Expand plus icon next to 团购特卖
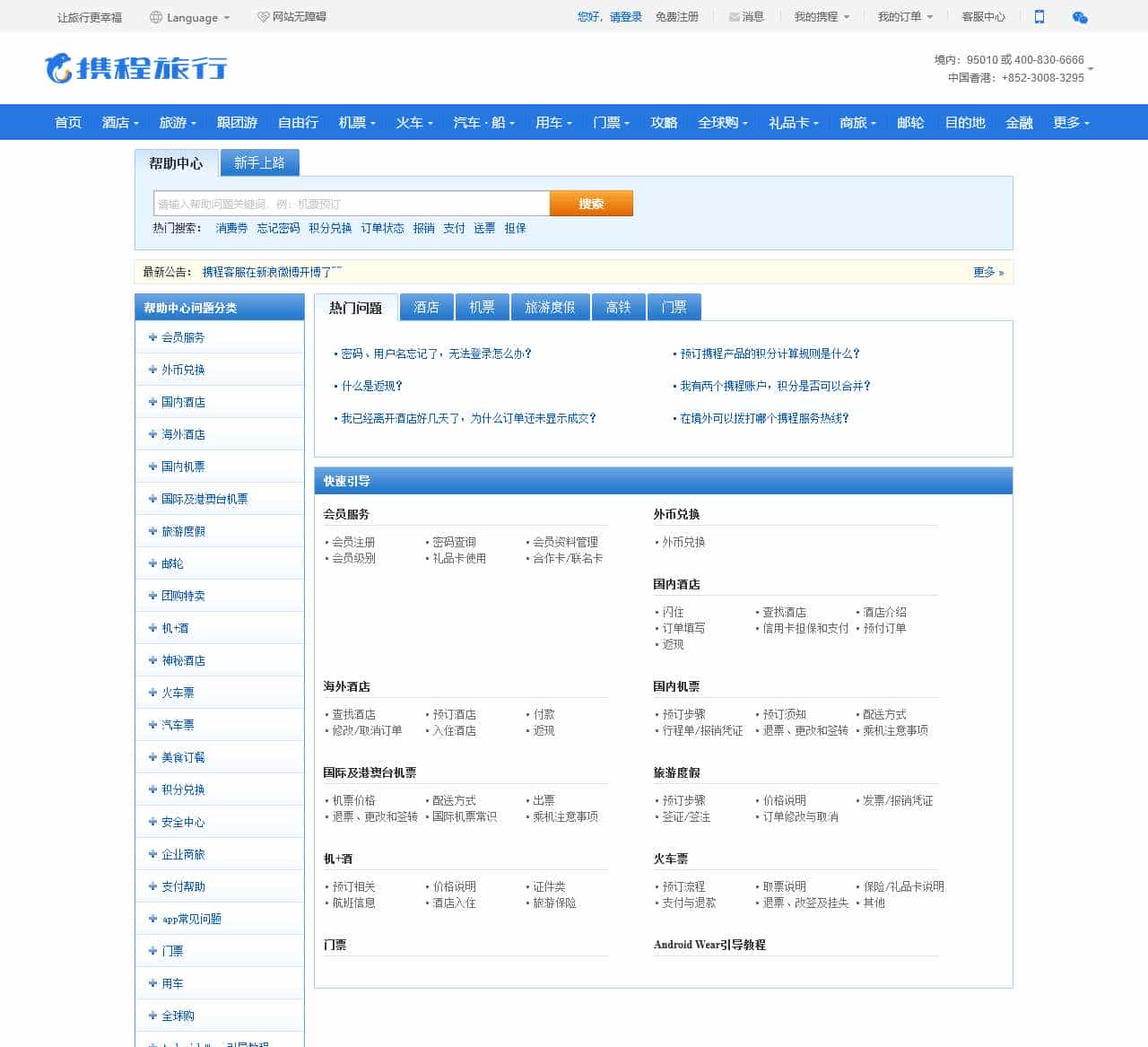This screenshot has width=1148, height=1047. click(x=152, y=596)
